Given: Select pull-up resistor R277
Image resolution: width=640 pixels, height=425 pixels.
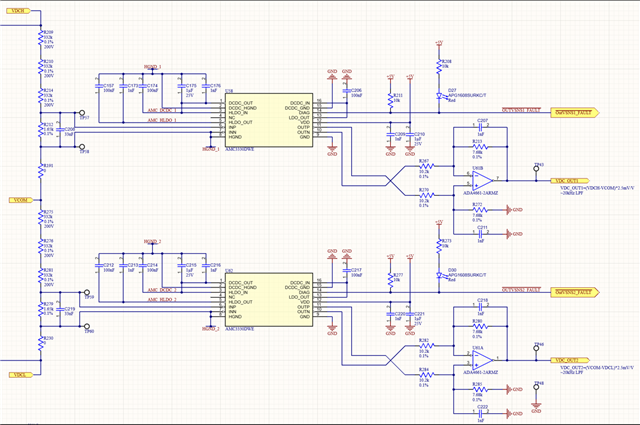Looking at the screenshot, I should coord(391,279).
